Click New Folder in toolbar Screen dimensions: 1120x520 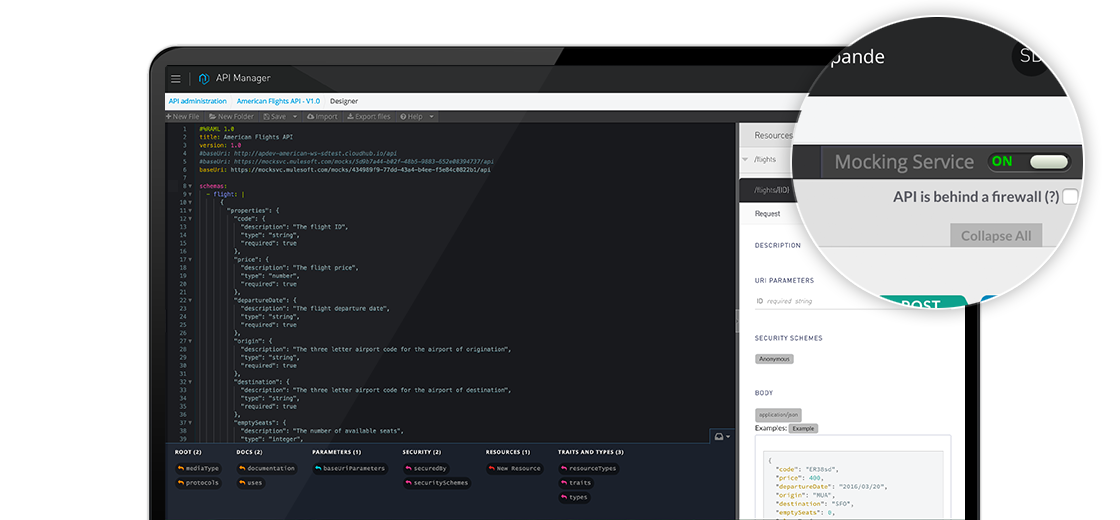pyautogui.click(x=231, y=116)
